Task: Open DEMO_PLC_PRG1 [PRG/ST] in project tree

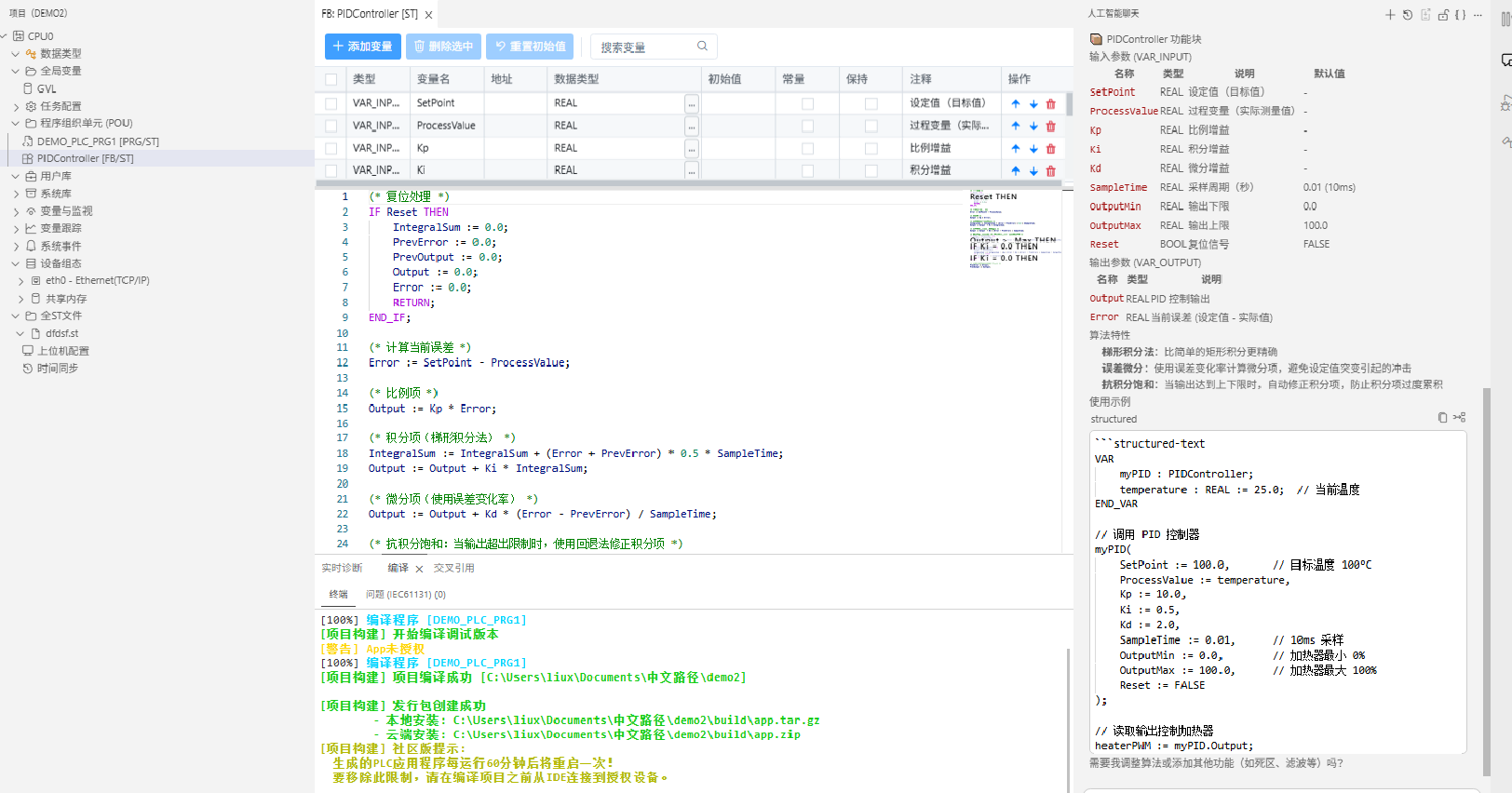Action: point(98,141)
